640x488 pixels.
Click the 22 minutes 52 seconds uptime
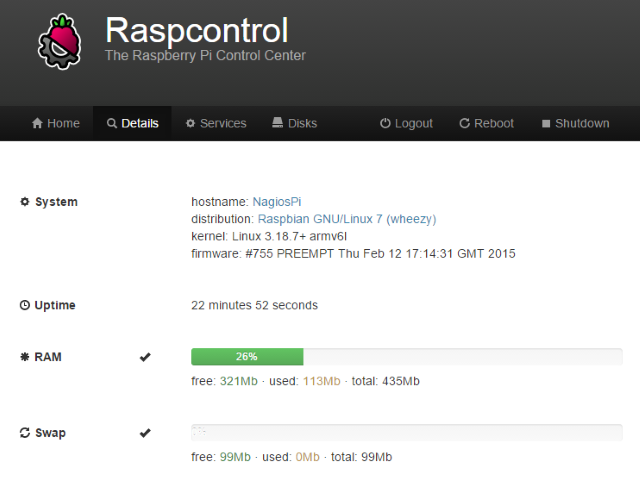(x=254, y=305)
